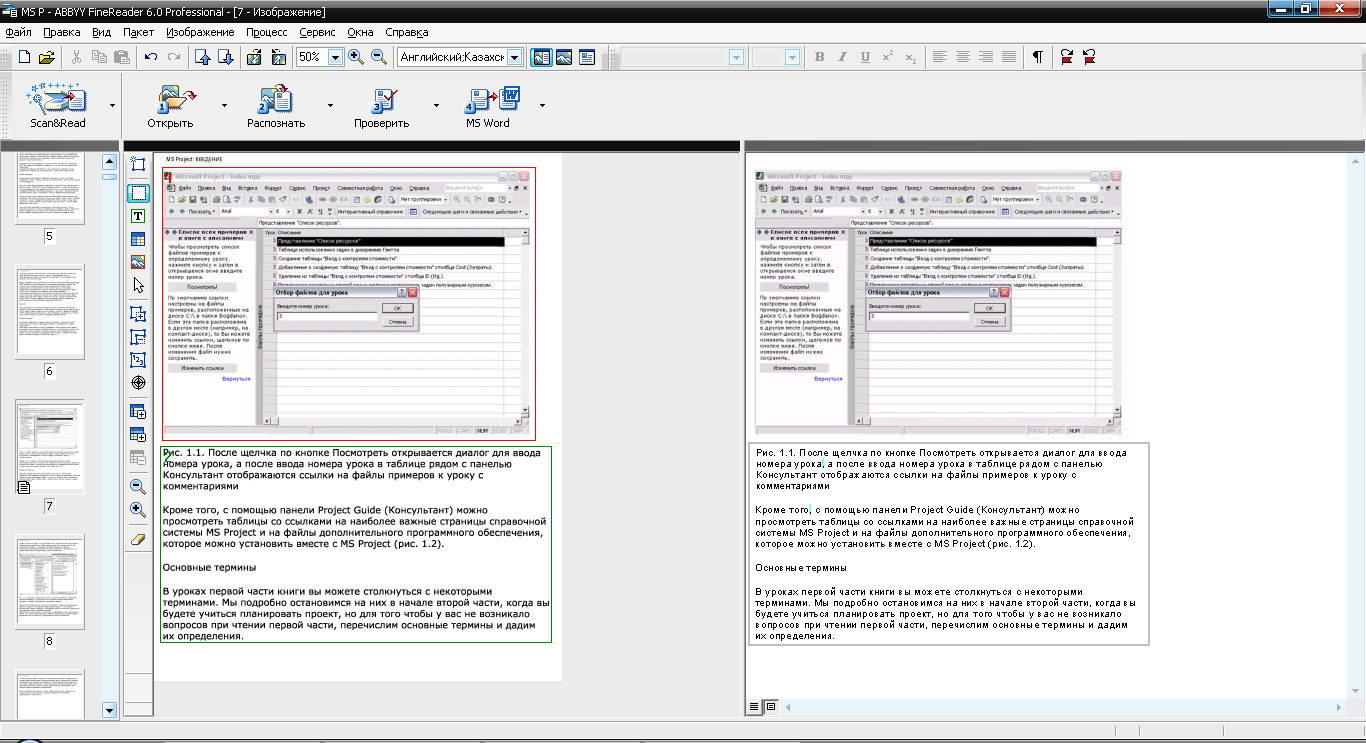Screen dimensions: 1366x743
Task: Select page 5 thumbnail
Action: pos(49,190)
